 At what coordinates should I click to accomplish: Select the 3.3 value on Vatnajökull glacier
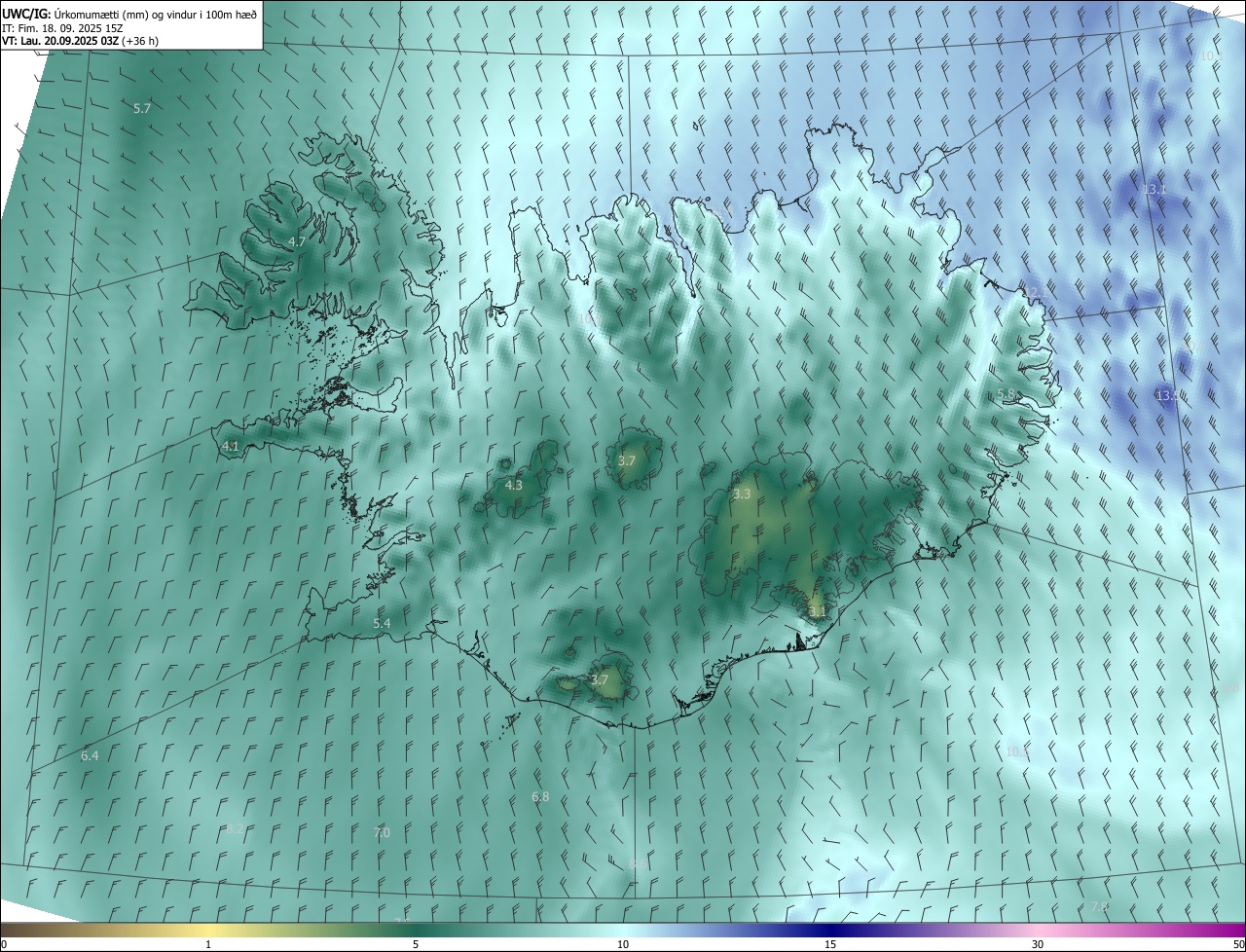742,494
